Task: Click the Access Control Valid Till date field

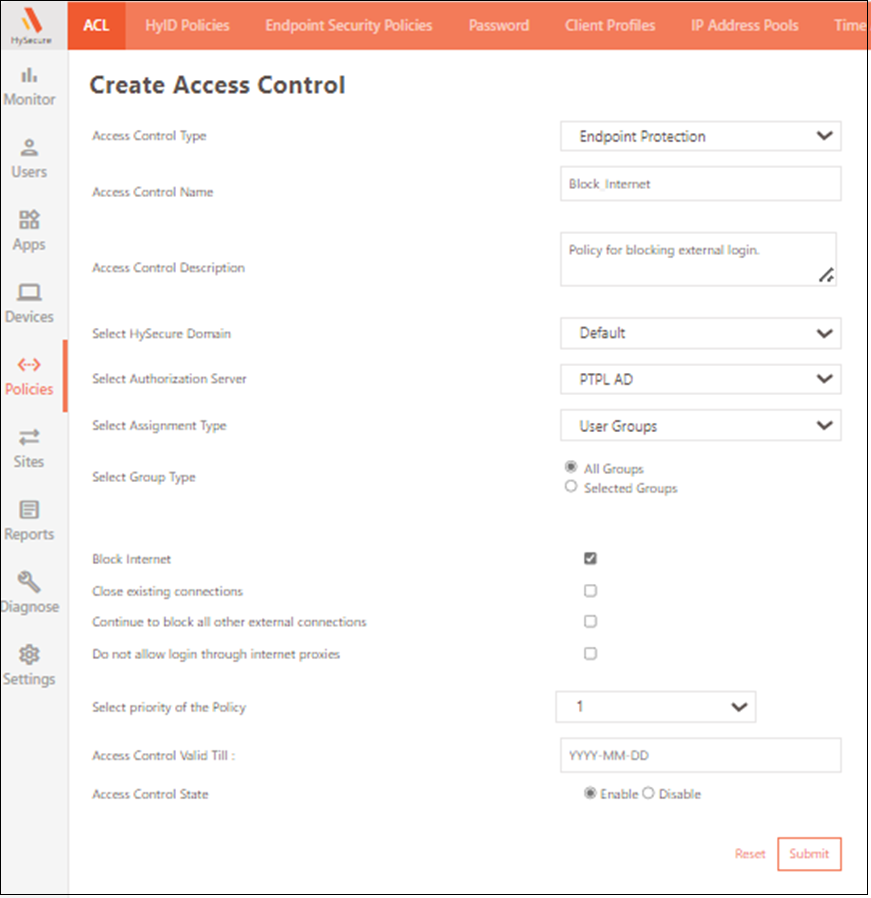Action: pos(700,756)
